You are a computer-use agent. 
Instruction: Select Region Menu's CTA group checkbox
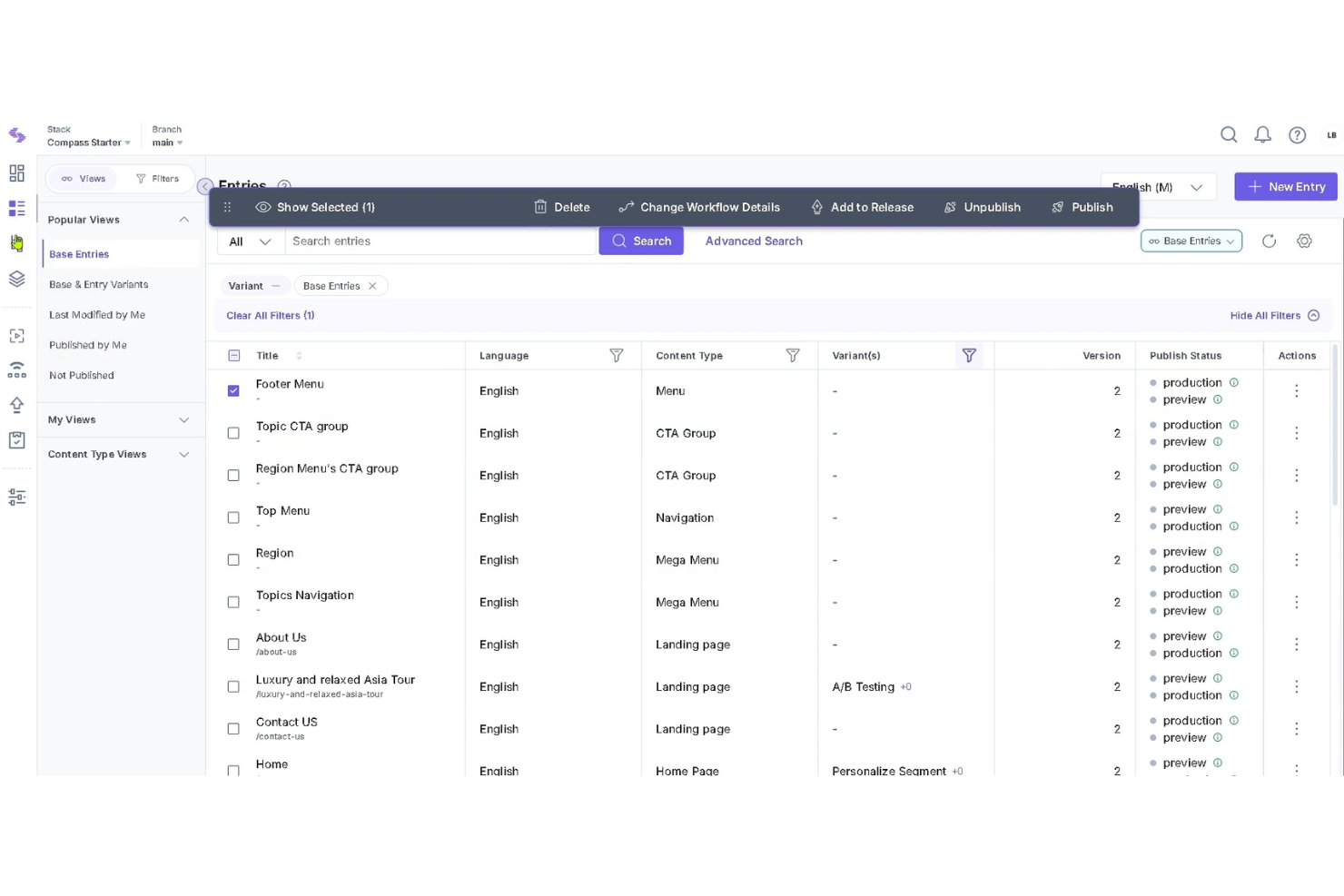point(233,476)
